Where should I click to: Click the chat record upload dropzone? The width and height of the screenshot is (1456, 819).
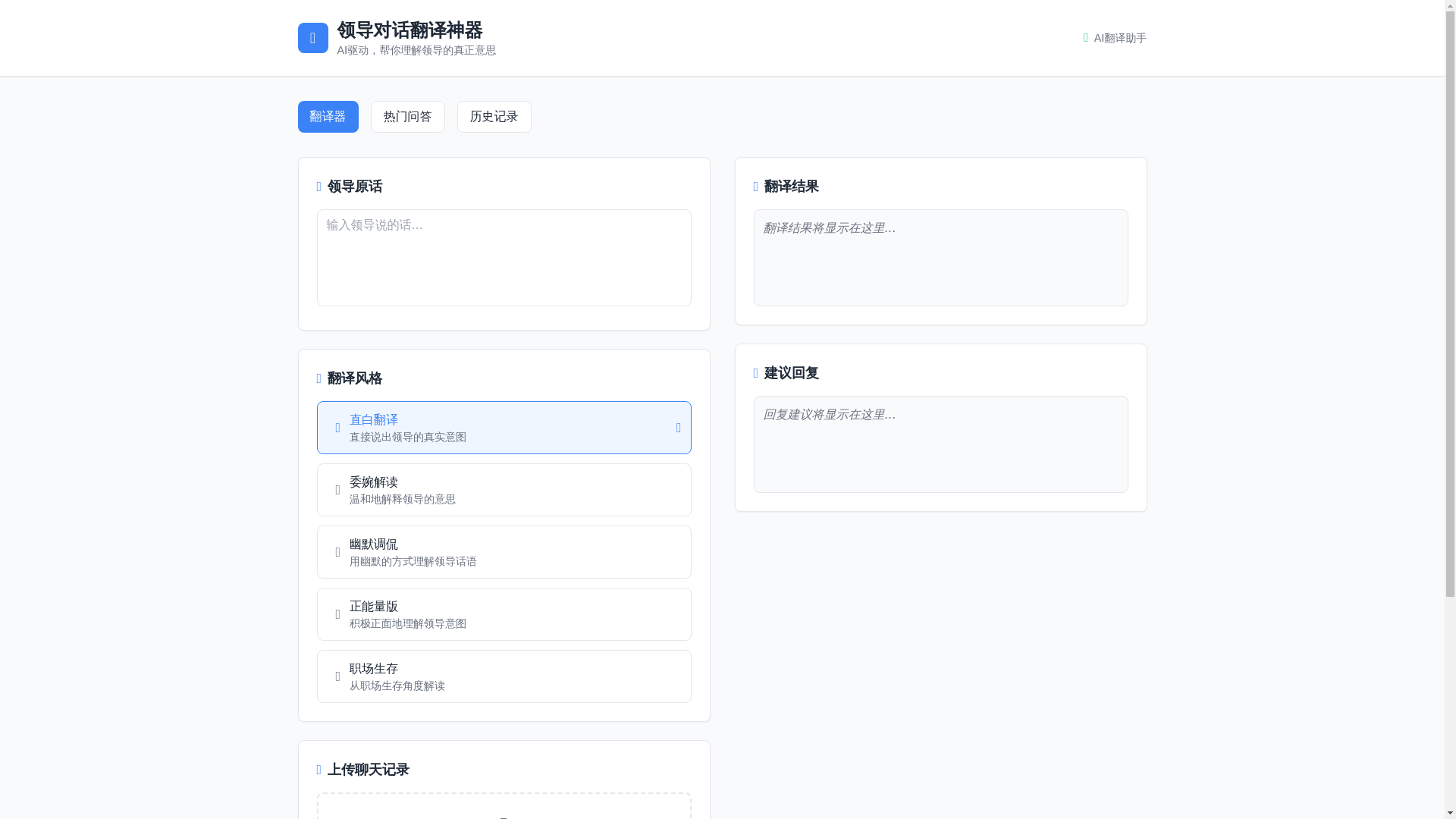point(504,806)
